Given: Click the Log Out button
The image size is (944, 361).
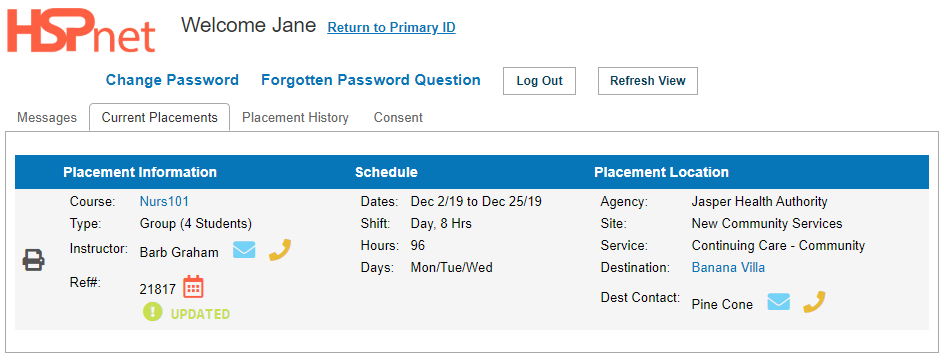Looking at the screenshot, I should (539, 81).
